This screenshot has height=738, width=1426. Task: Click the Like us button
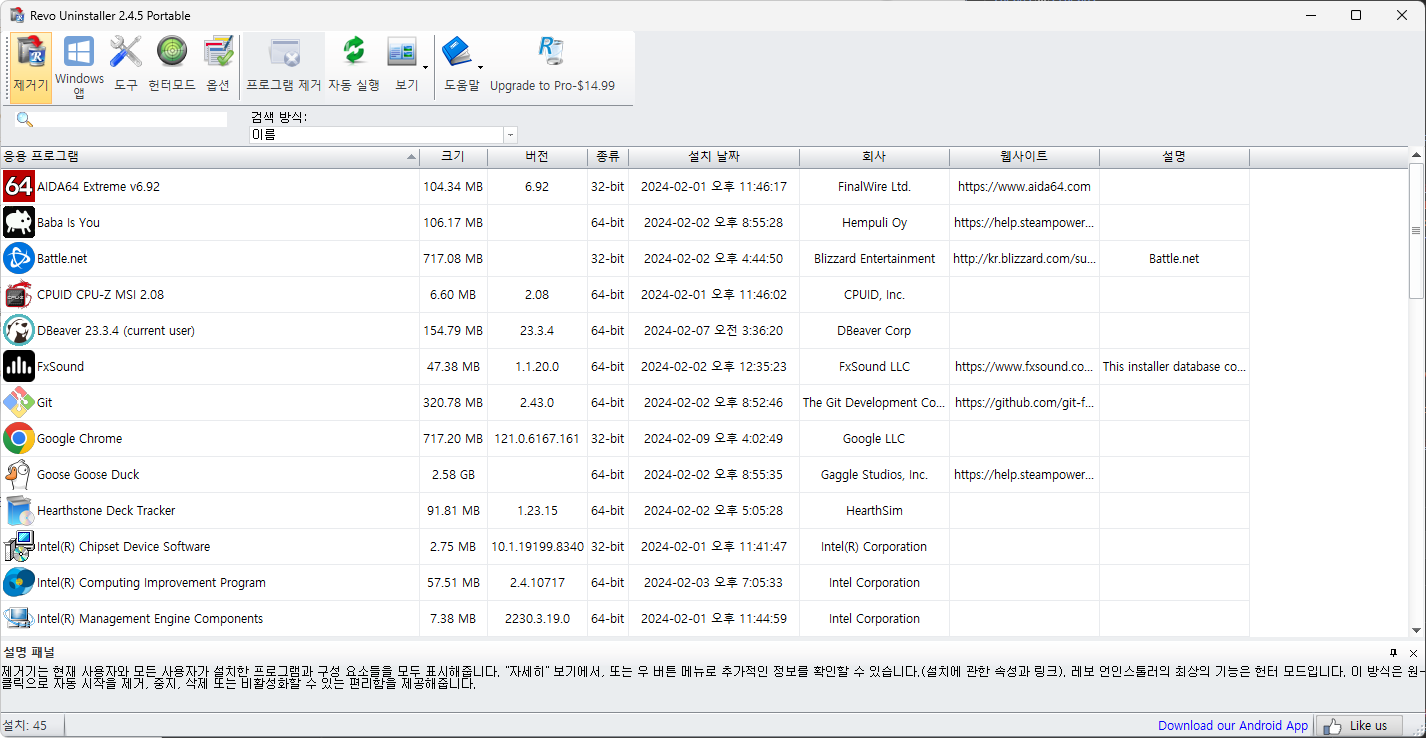pyautogui.click(x=1357, y=726)
